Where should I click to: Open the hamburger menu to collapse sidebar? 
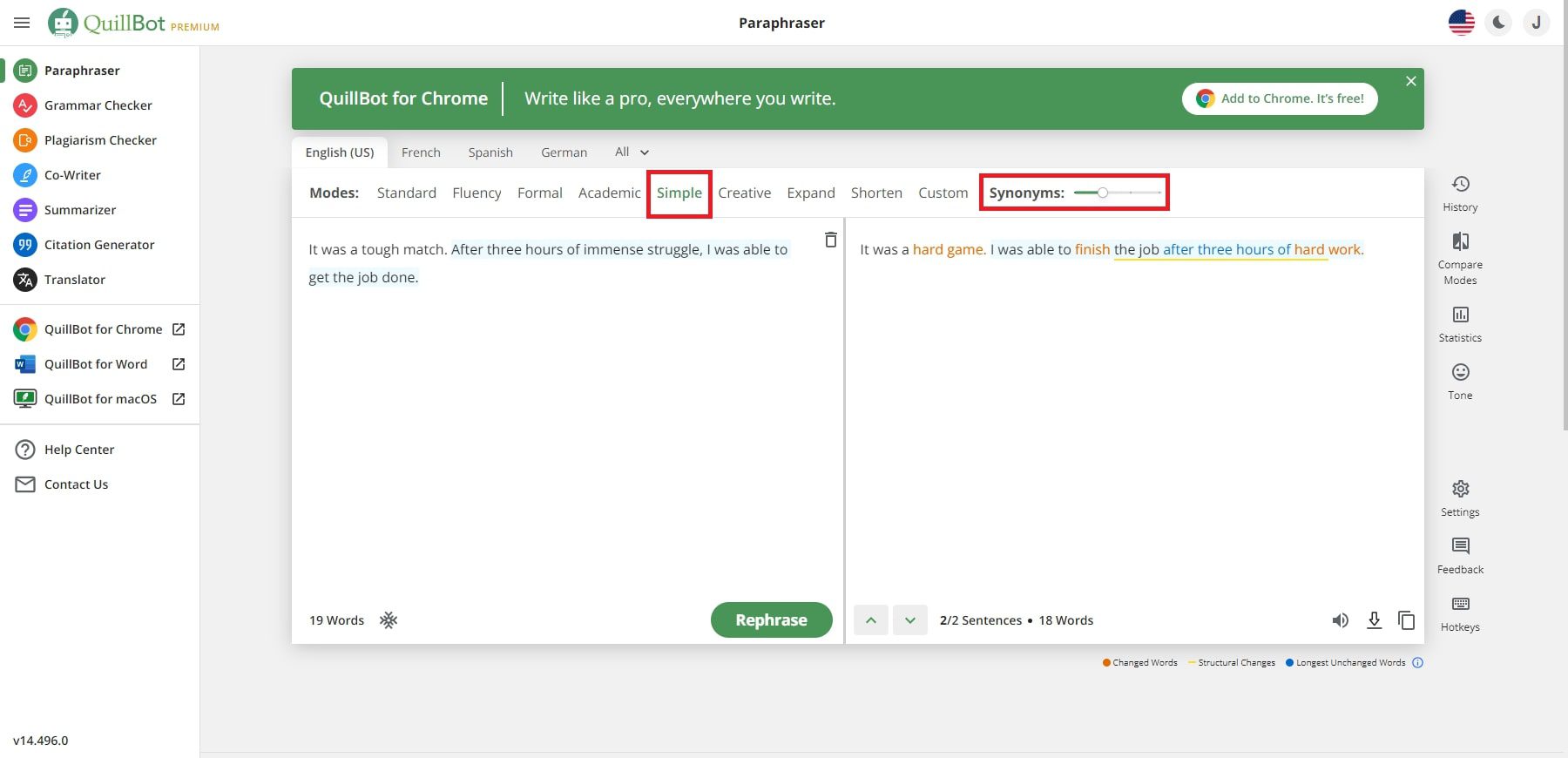(22, 23)
